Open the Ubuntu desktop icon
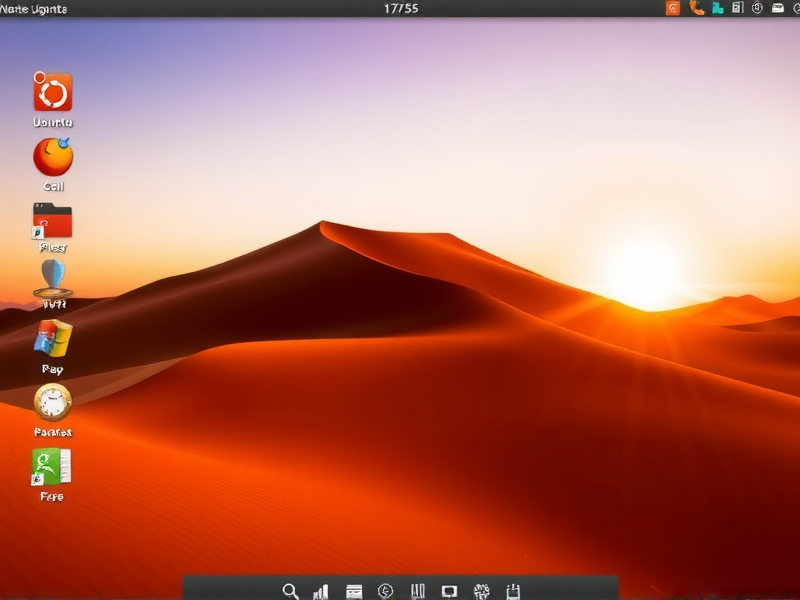This screenshot has height=600, width=800. tap(53, 93)
